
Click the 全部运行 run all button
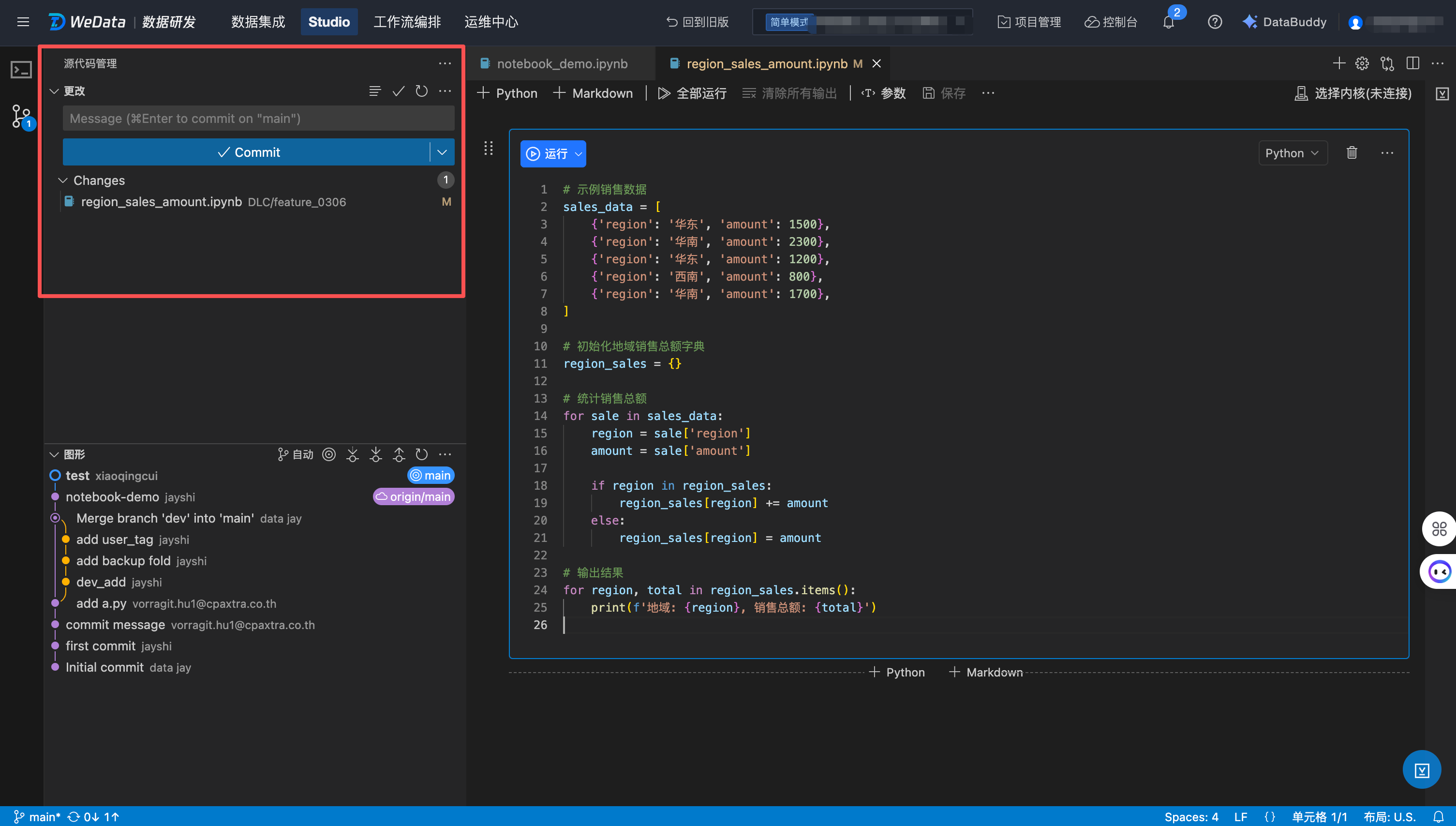pyautogui.click(x=692, y=93)
